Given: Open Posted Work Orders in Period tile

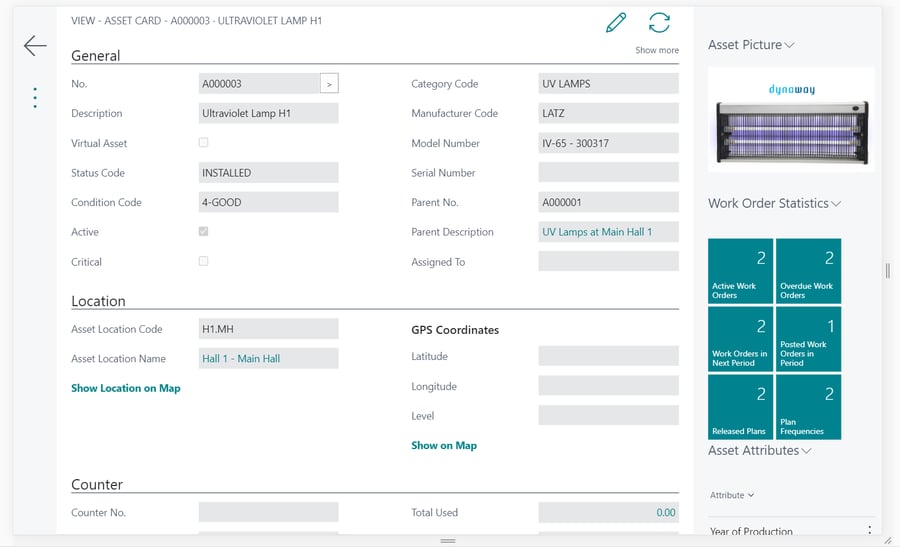Looking at the screenshot, I should tap(808, 339).
